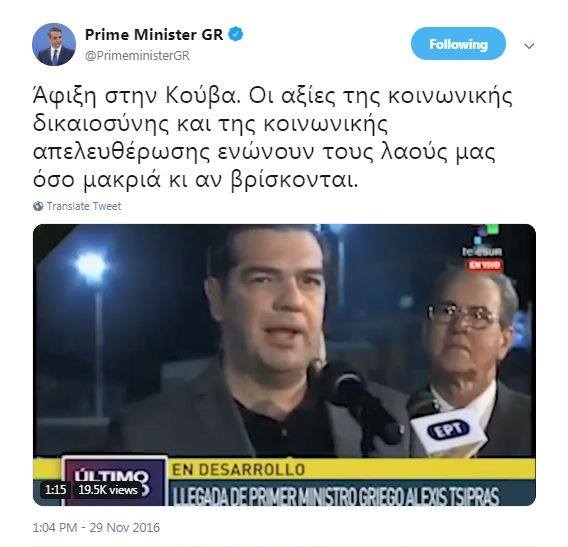Click the EN VIVO live badge
Image resolution: width=568 pixels, height=547 pixels.
coord(484,265)
